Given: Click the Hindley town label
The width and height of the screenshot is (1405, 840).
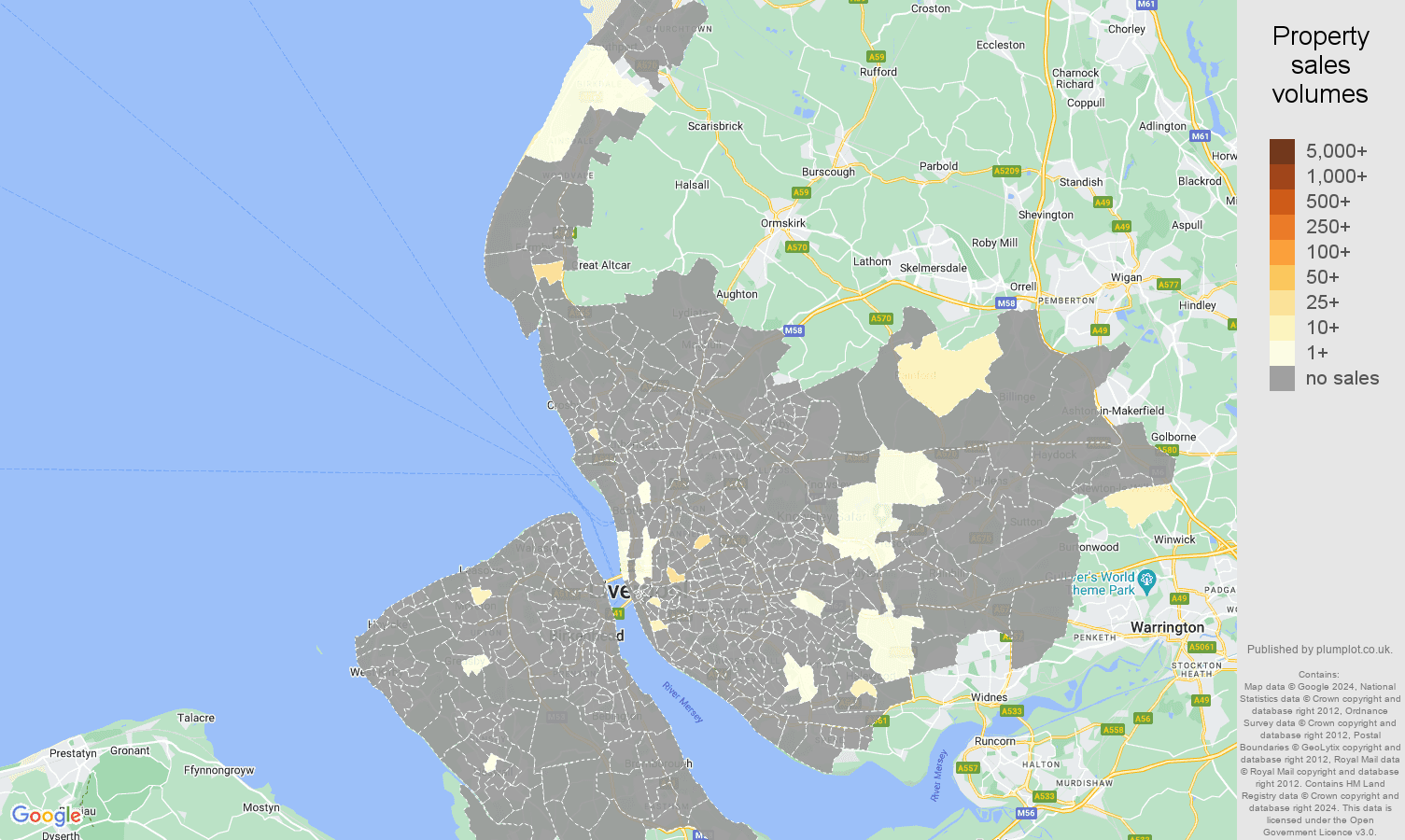Looking at the screenshot, I should [1197, 305].
